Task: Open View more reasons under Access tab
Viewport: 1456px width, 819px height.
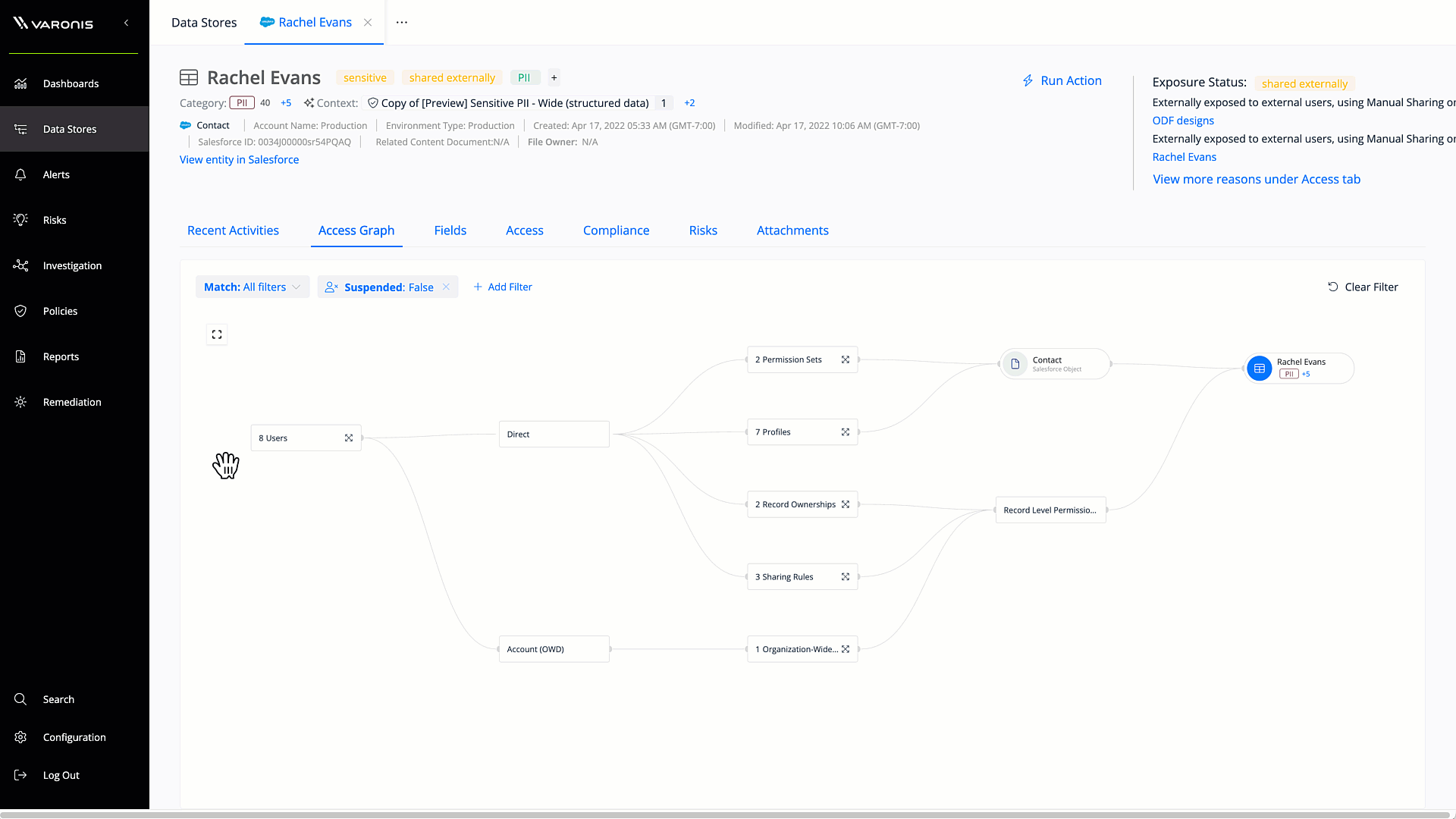Action: coord(1257,180)
